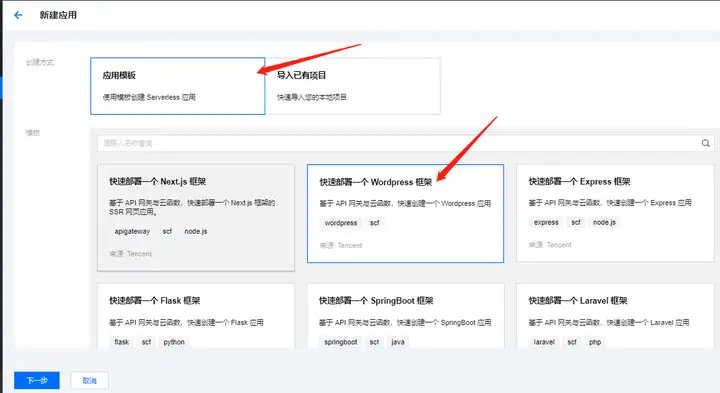Click the flask tag
720x393 pixels.
point(122,342)
